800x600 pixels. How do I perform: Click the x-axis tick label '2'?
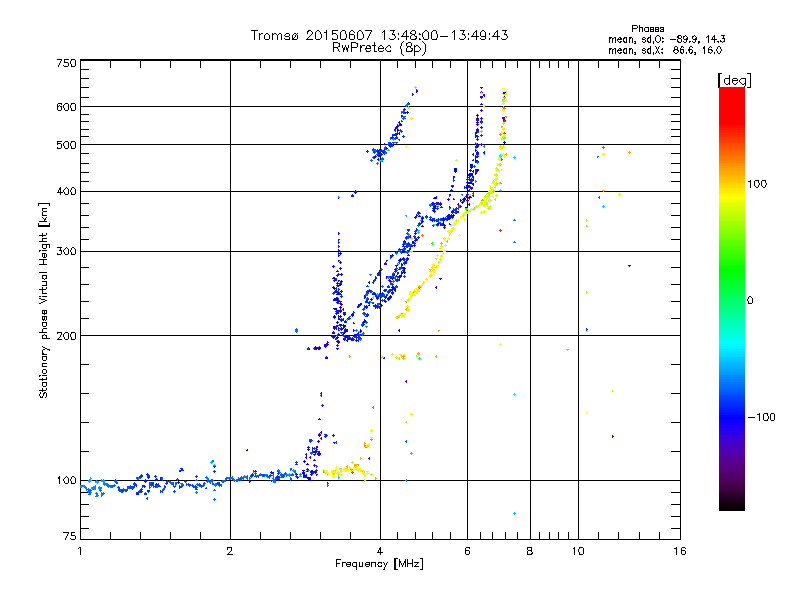[x=230, y=551]
